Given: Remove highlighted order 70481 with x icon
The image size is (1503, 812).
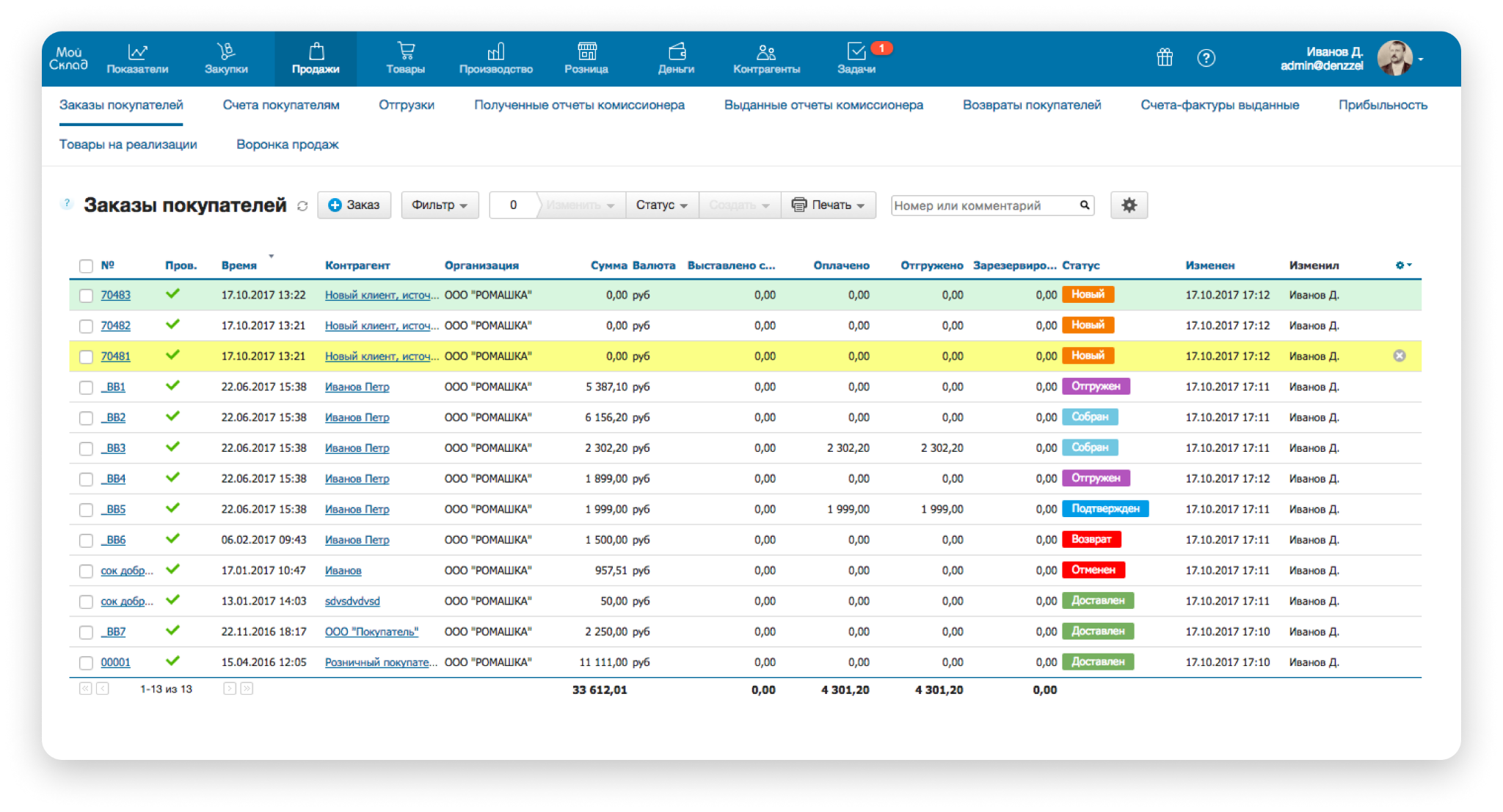Looking at the screenshot, I should [x=1400, y=356].
